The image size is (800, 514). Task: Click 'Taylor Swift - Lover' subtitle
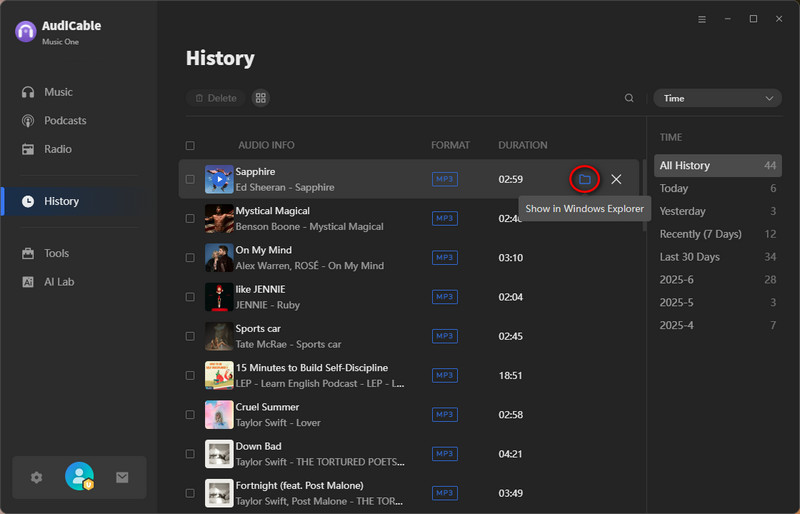click(x=278, y=423)
